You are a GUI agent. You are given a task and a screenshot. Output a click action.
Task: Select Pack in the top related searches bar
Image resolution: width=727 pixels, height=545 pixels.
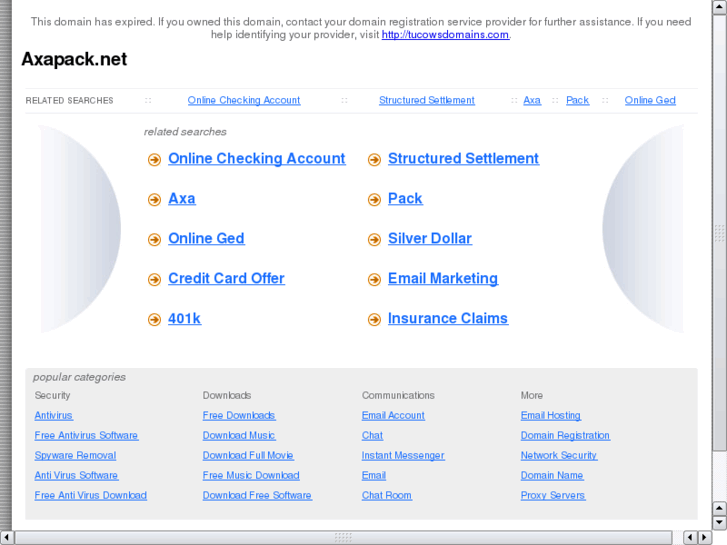point(577,100)
